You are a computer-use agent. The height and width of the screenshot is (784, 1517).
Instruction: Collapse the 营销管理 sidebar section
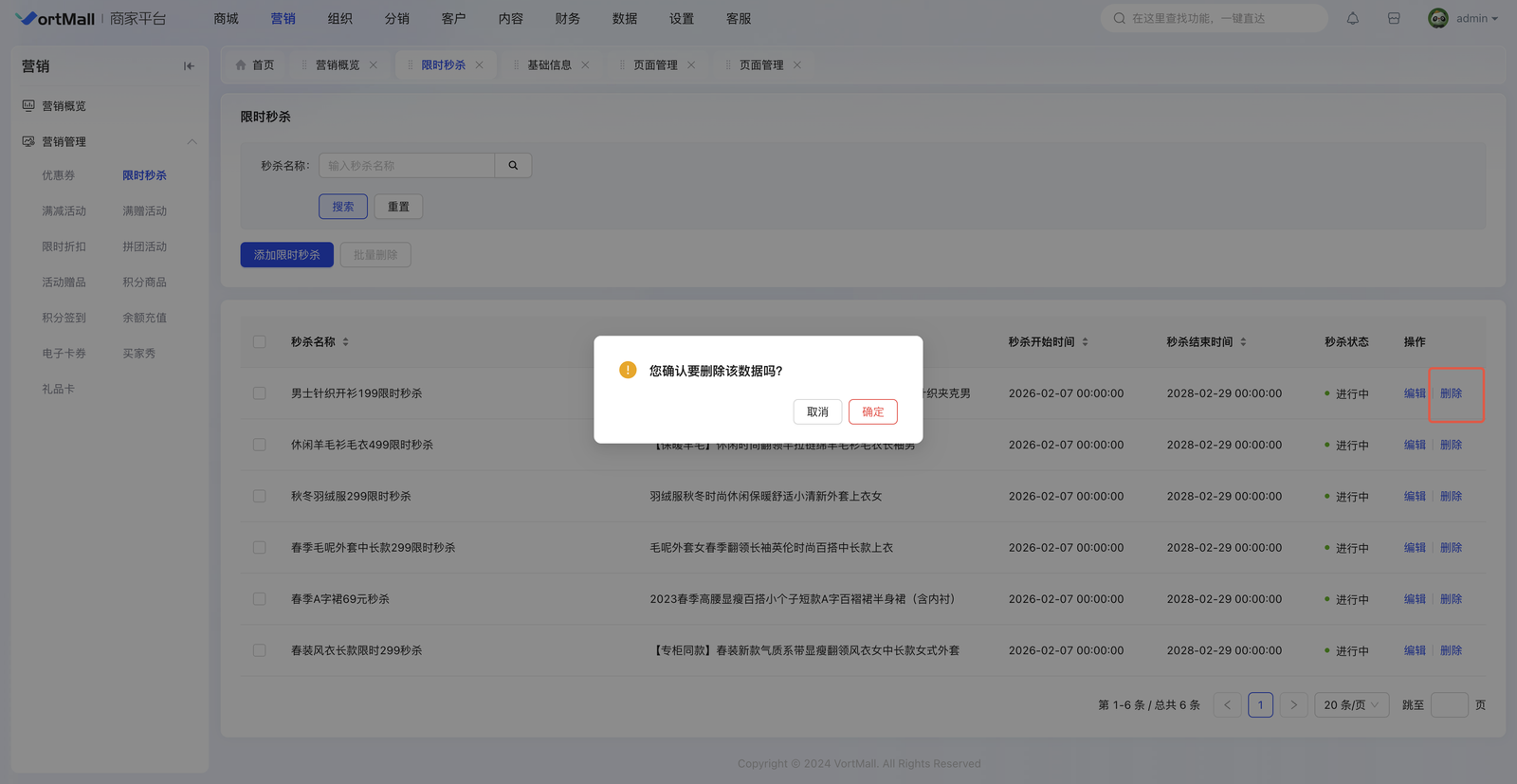192,142
